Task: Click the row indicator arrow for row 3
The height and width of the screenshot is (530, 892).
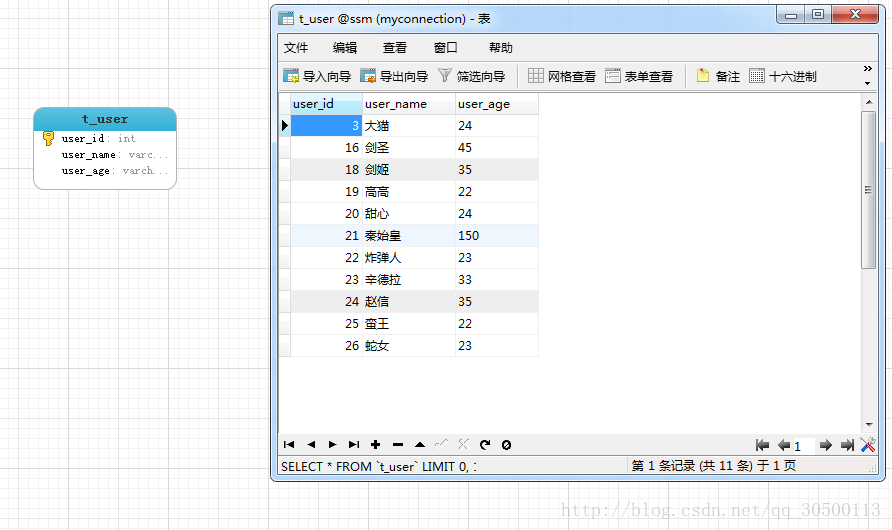Action: point(284,126)
